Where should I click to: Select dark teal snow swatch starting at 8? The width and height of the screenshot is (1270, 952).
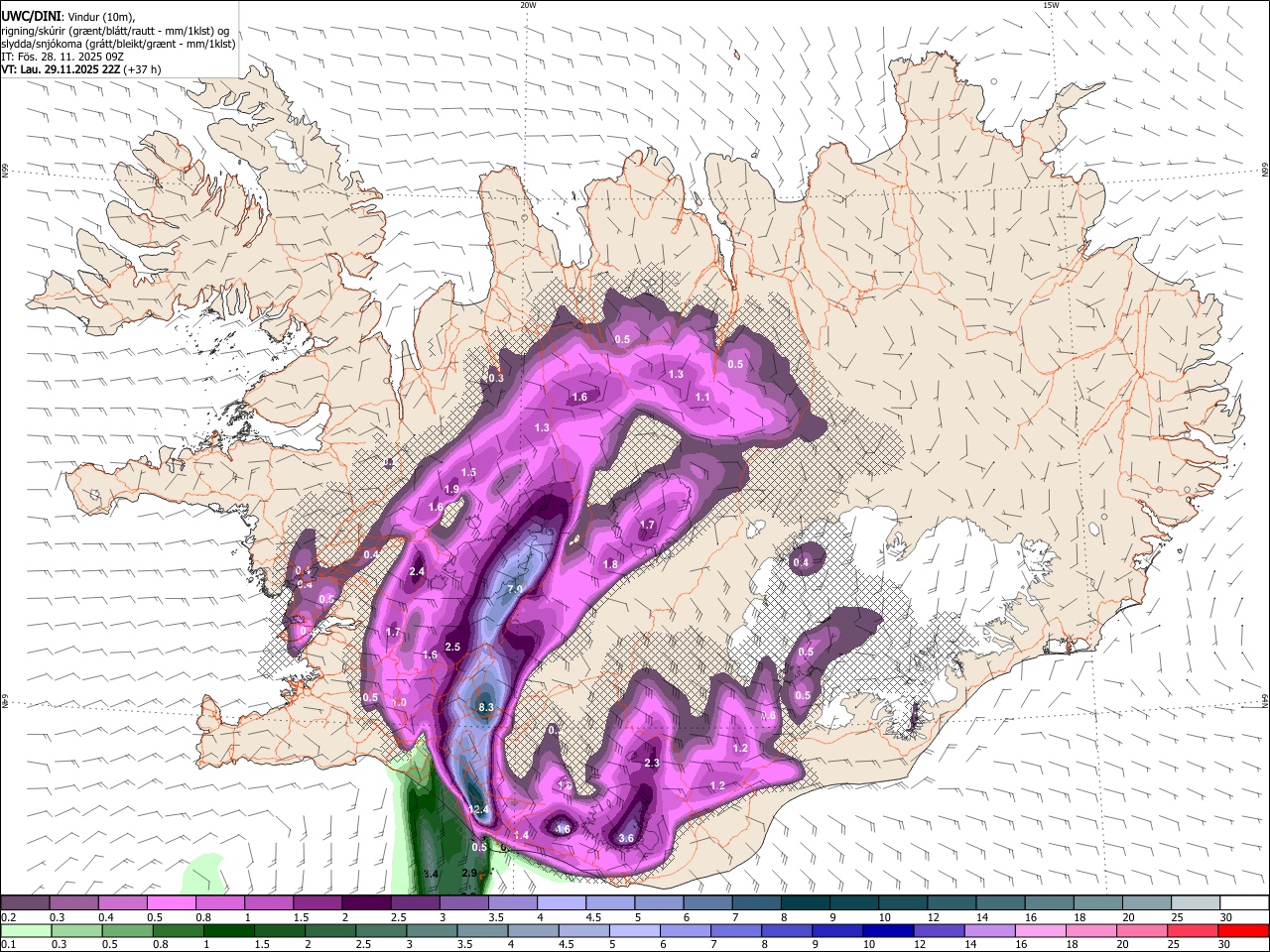[805, 902]
